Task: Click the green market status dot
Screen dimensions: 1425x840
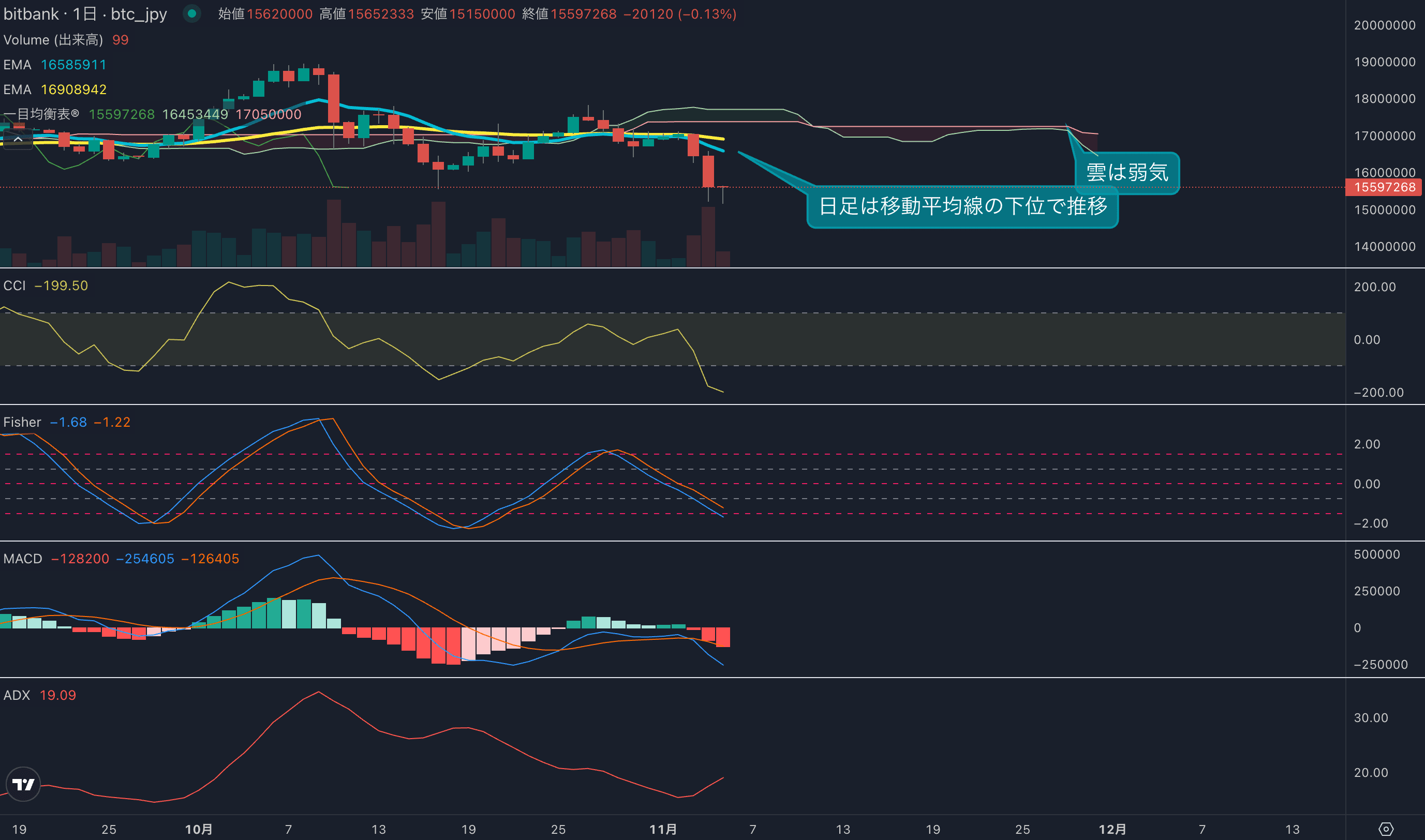Action: [192, 13]
